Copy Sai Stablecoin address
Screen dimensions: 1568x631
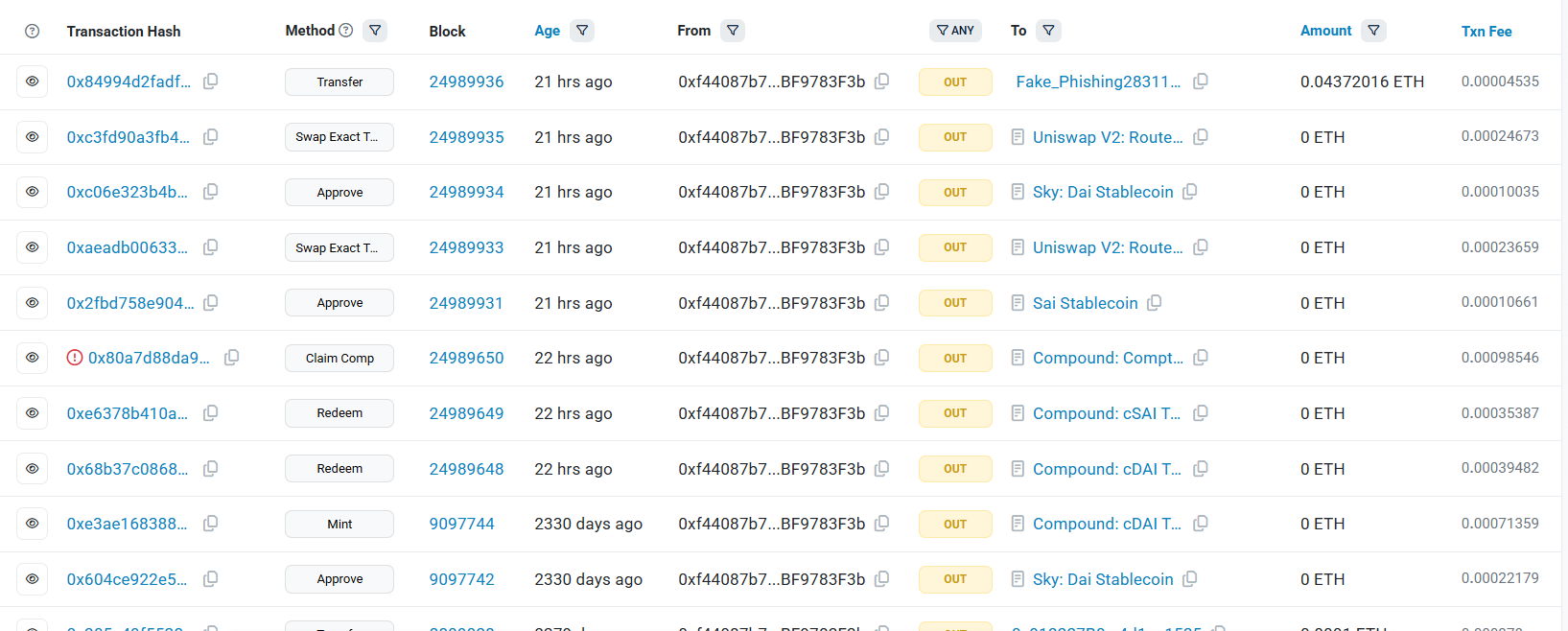tap(1155, 303)
